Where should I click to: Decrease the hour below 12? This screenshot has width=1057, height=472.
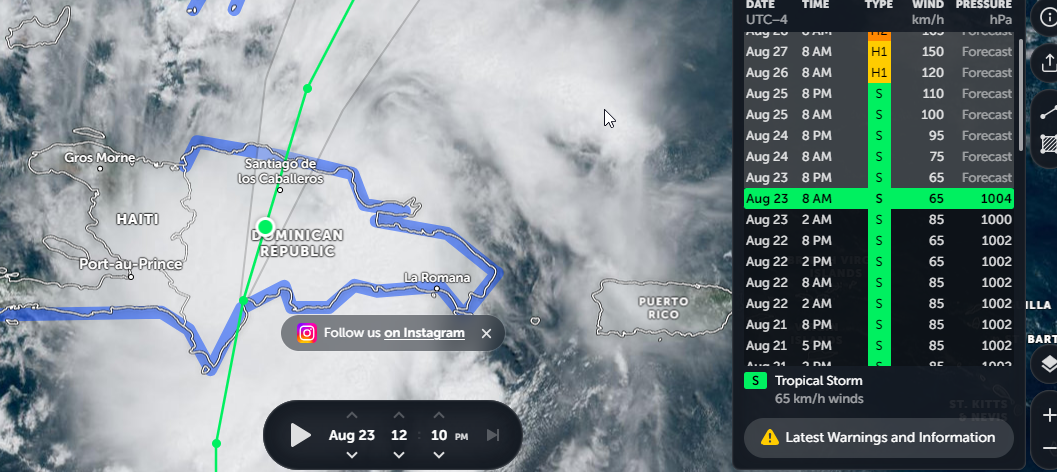point(399,455)
